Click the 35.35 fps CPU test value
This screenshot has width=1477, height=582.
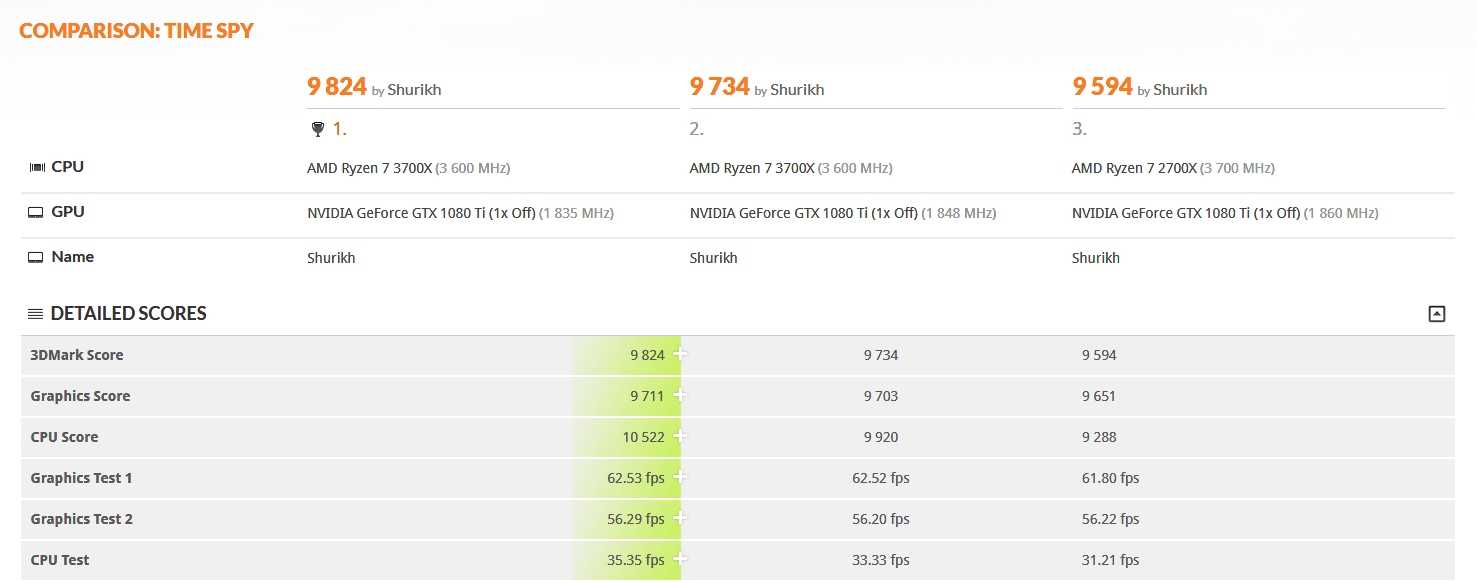[636, 560]
